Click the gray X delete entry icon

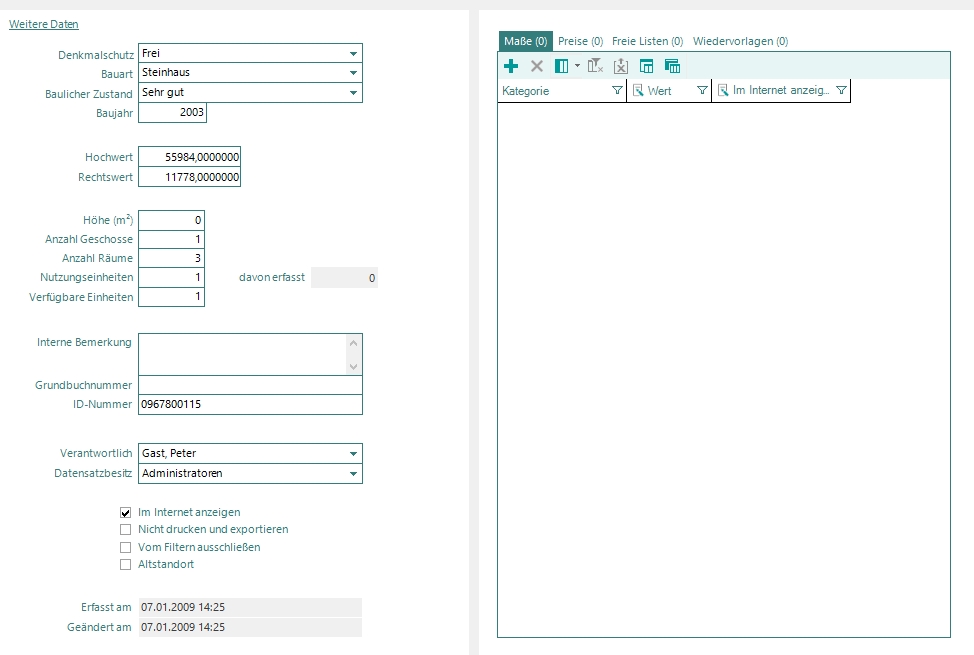tap(536, 66)
